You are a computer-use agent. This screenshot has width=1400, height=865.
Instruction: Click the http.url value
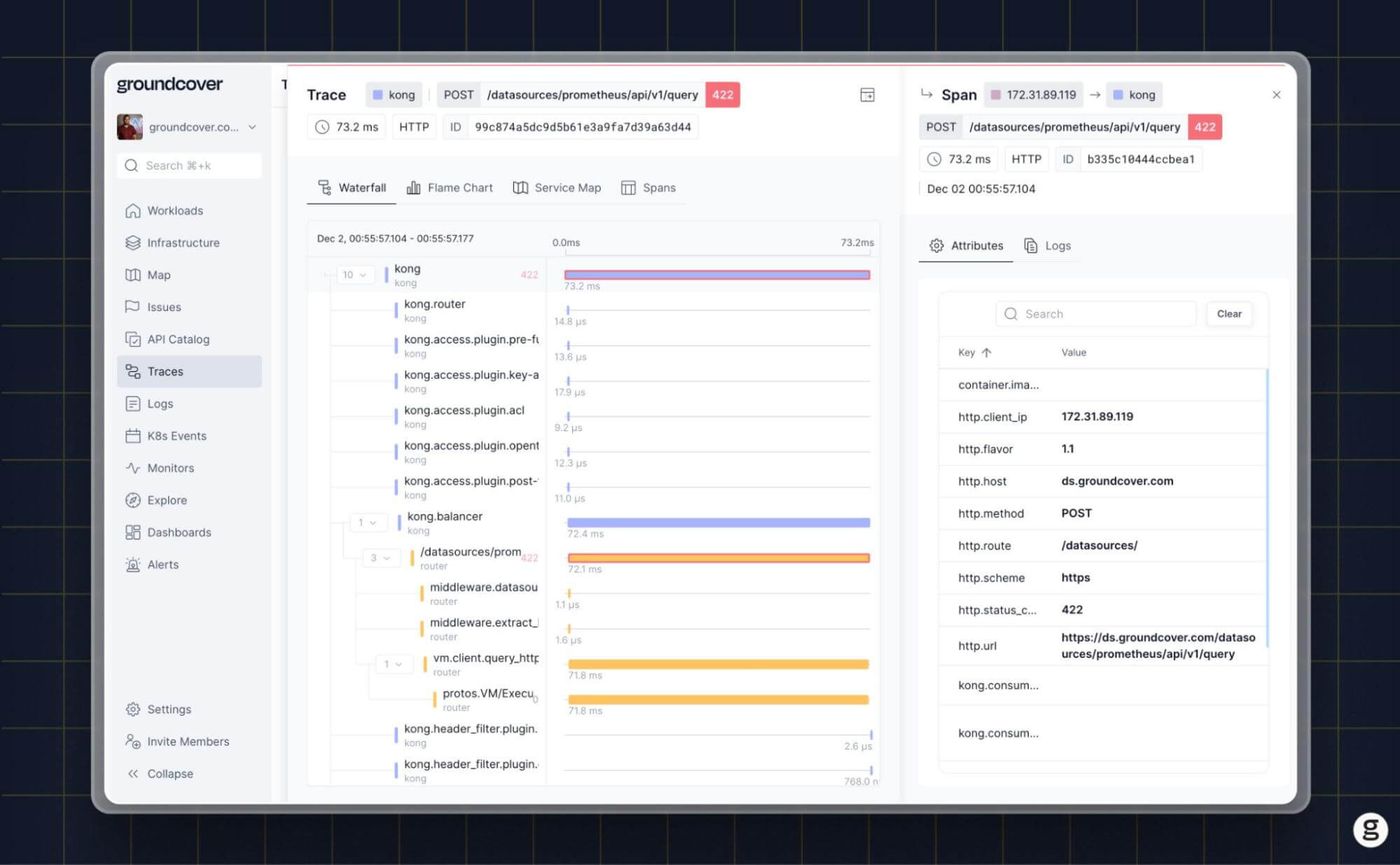tap(1158, 646)
